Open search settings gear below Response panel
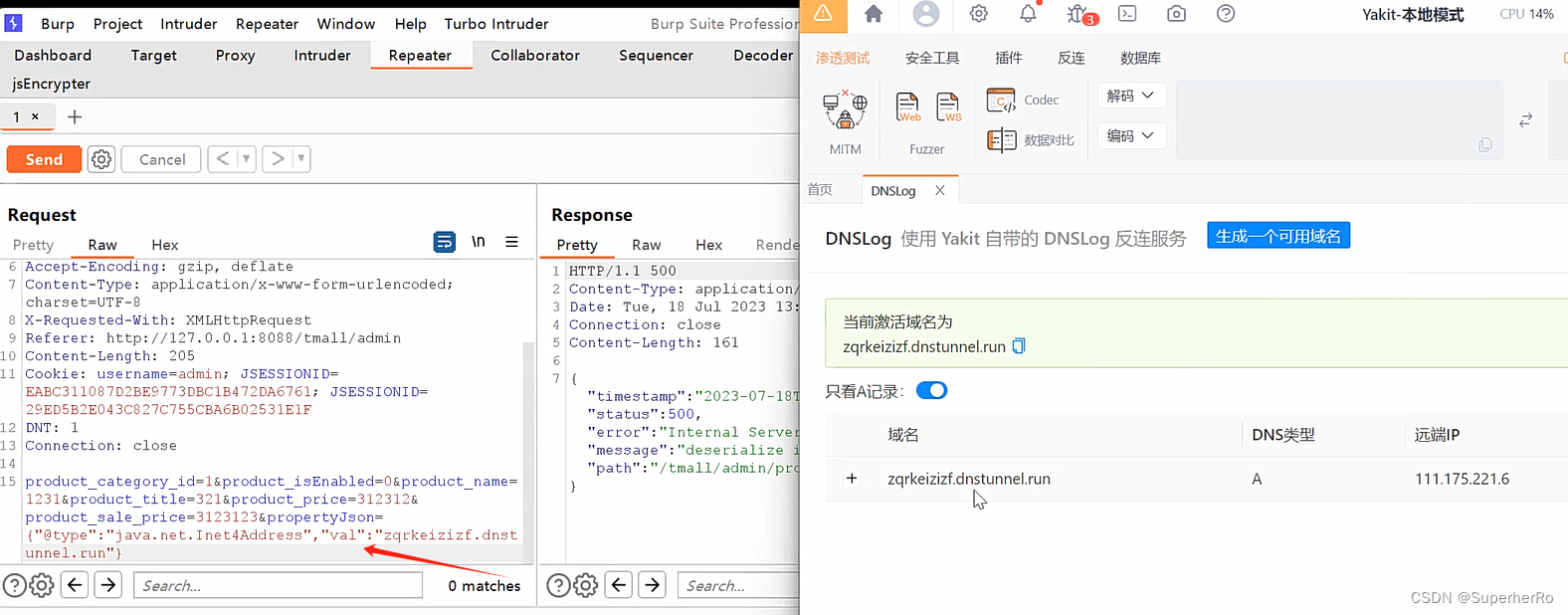1568x615 pixels. pos(586,585)
